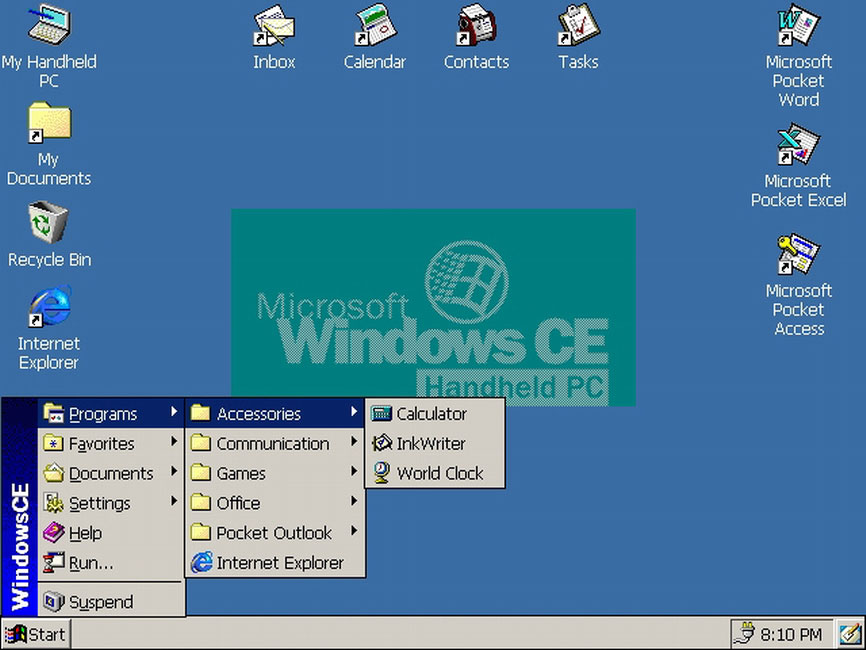
Task: Open My Documents folder icon
Action: [48, 125]
